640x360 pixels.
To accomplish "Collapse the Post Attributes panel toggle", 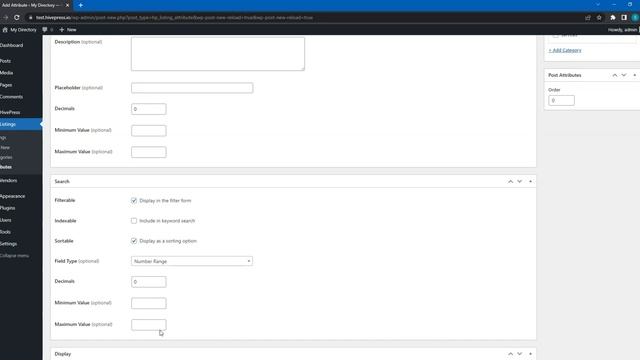I will coord(634,75).
